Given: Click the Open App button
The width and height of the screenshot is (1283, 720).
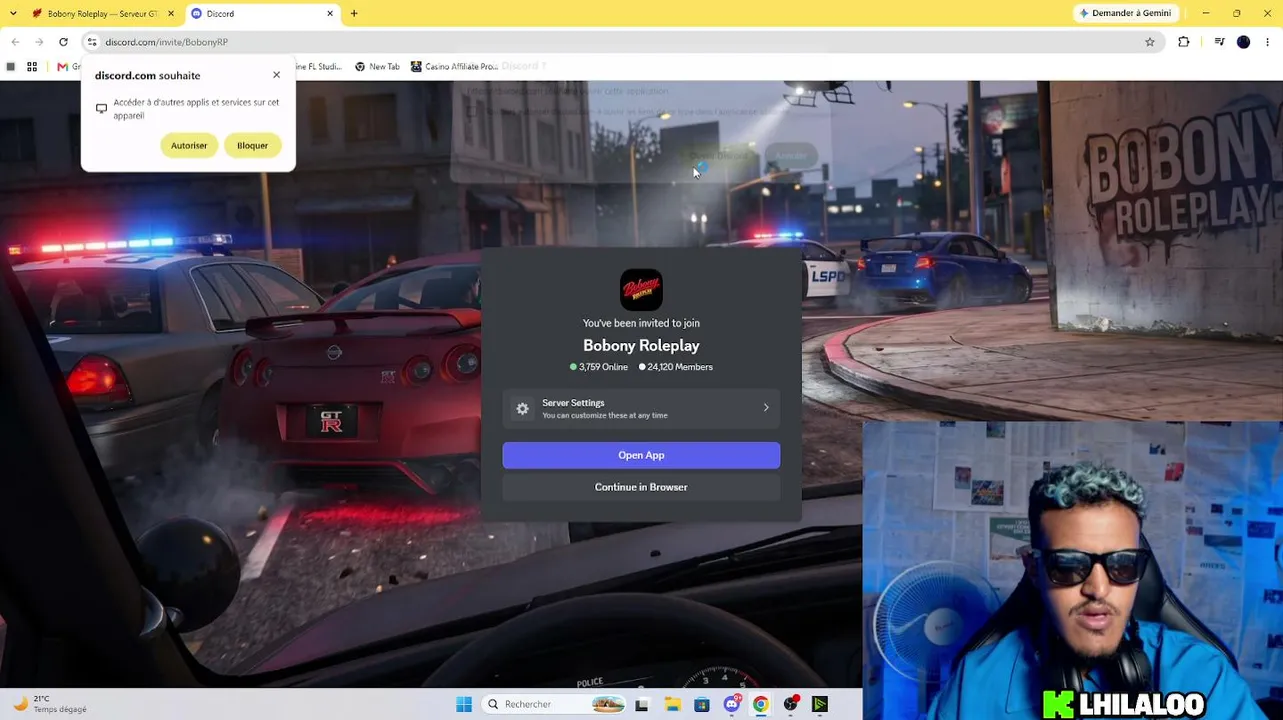Looking at the screenshot, I should point(641,455).
